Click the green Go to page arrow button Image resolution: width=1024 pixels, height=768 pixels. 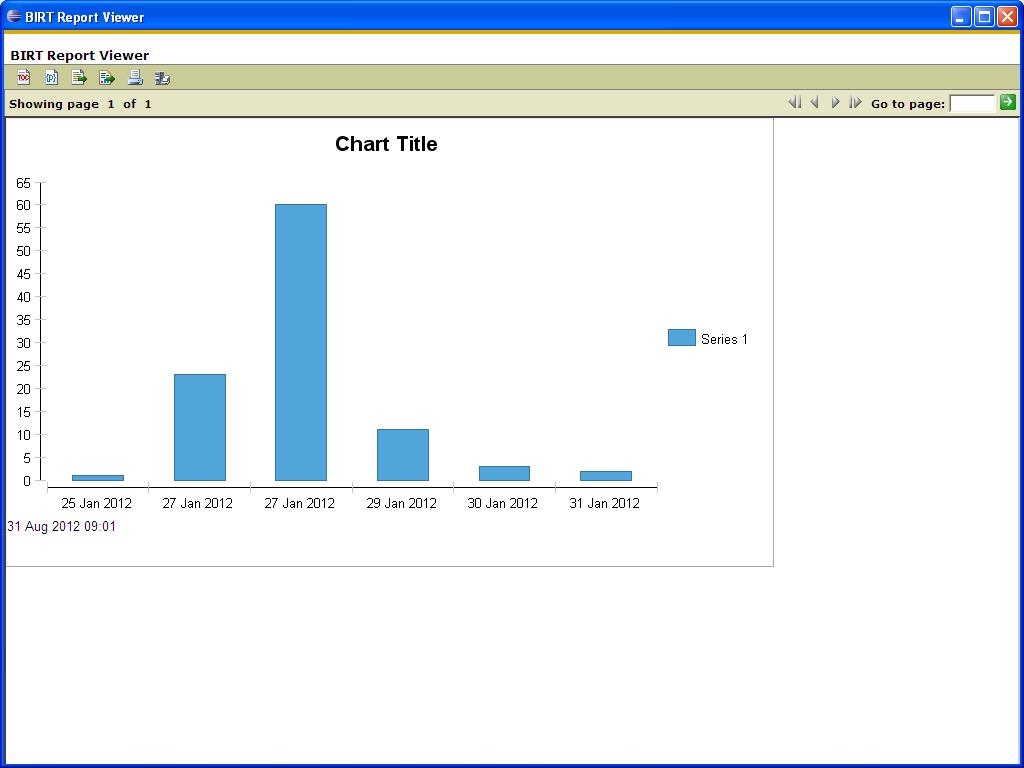pyautogui.click(x=1007, y=102)
